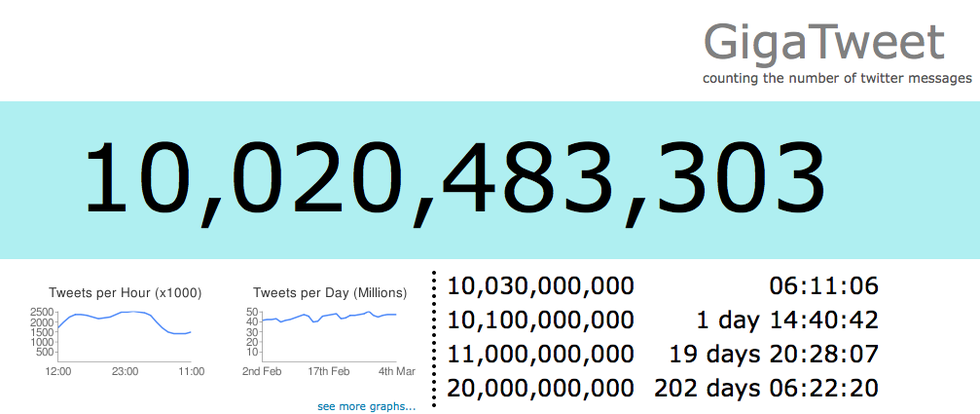Click the Tweets per Hour (x1000) title
The image size is (980, 414).
click(126, 293)
